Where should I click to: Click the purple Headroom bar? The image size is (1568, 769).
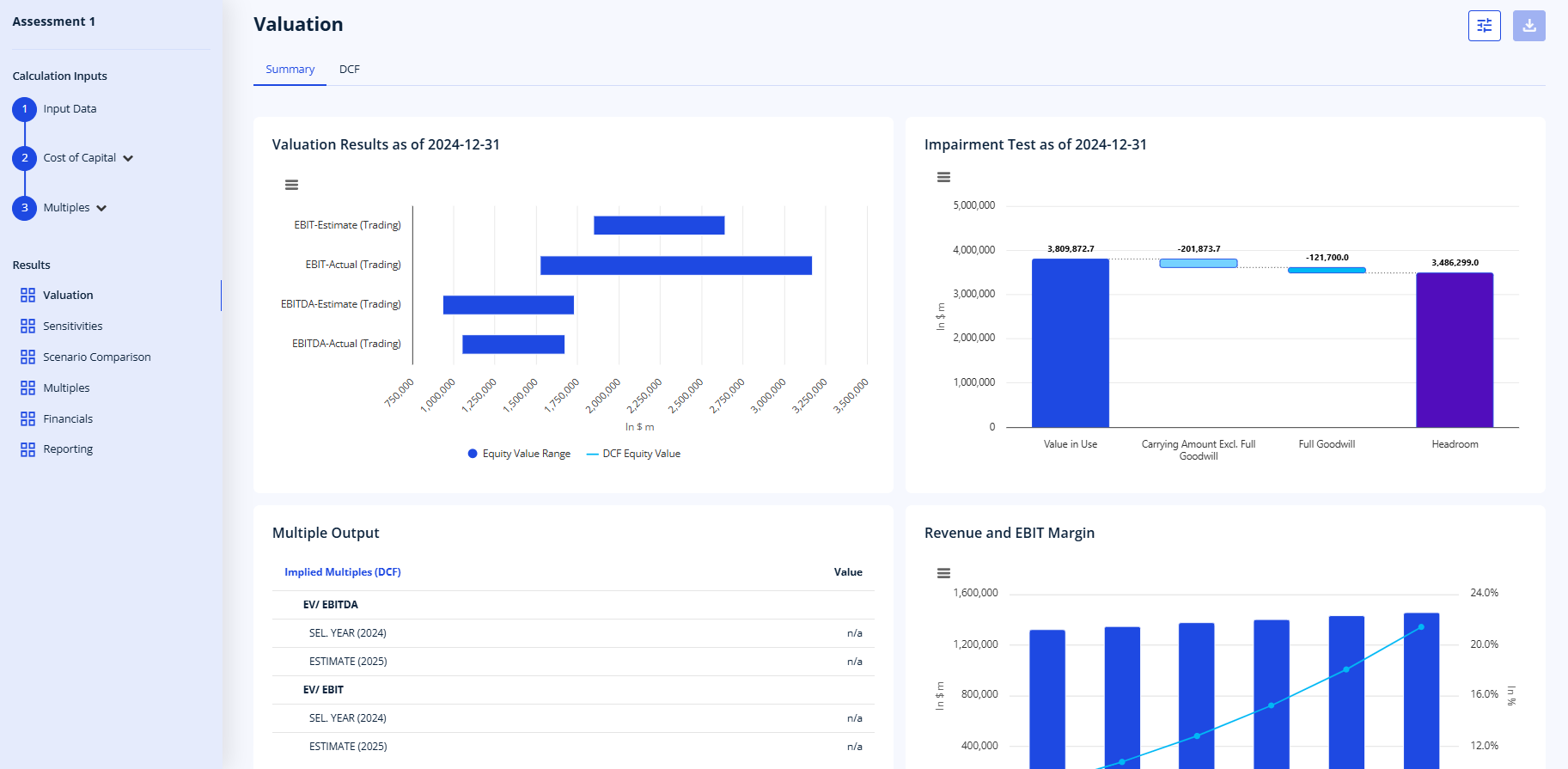(x=1455, y=350)
